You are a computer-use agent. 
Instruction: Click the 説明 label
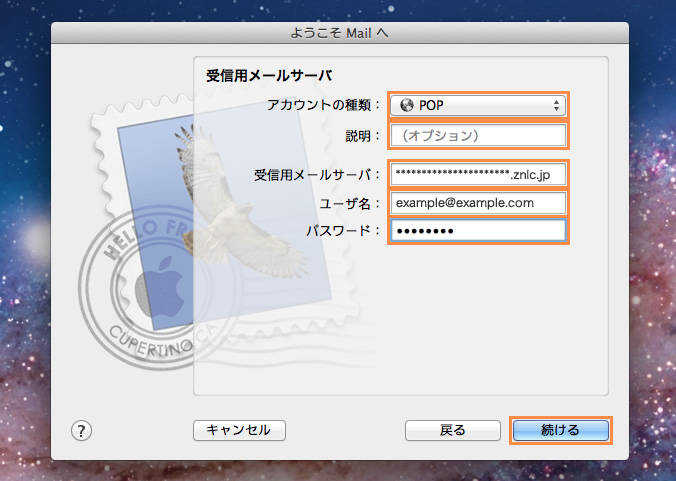pyautogui.click(x=363, y=136)
